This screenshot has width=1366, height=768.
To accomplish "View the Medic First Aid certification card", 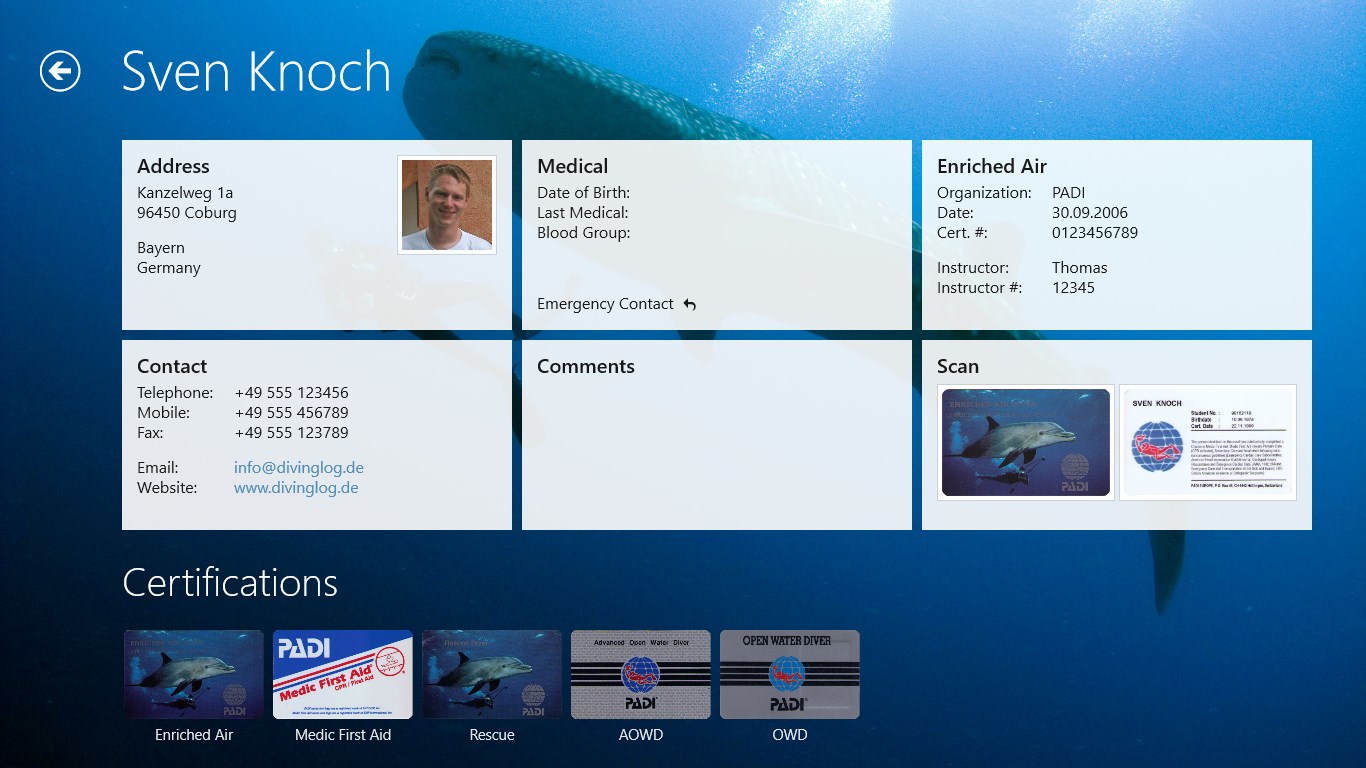I will (x=342, y=673).
